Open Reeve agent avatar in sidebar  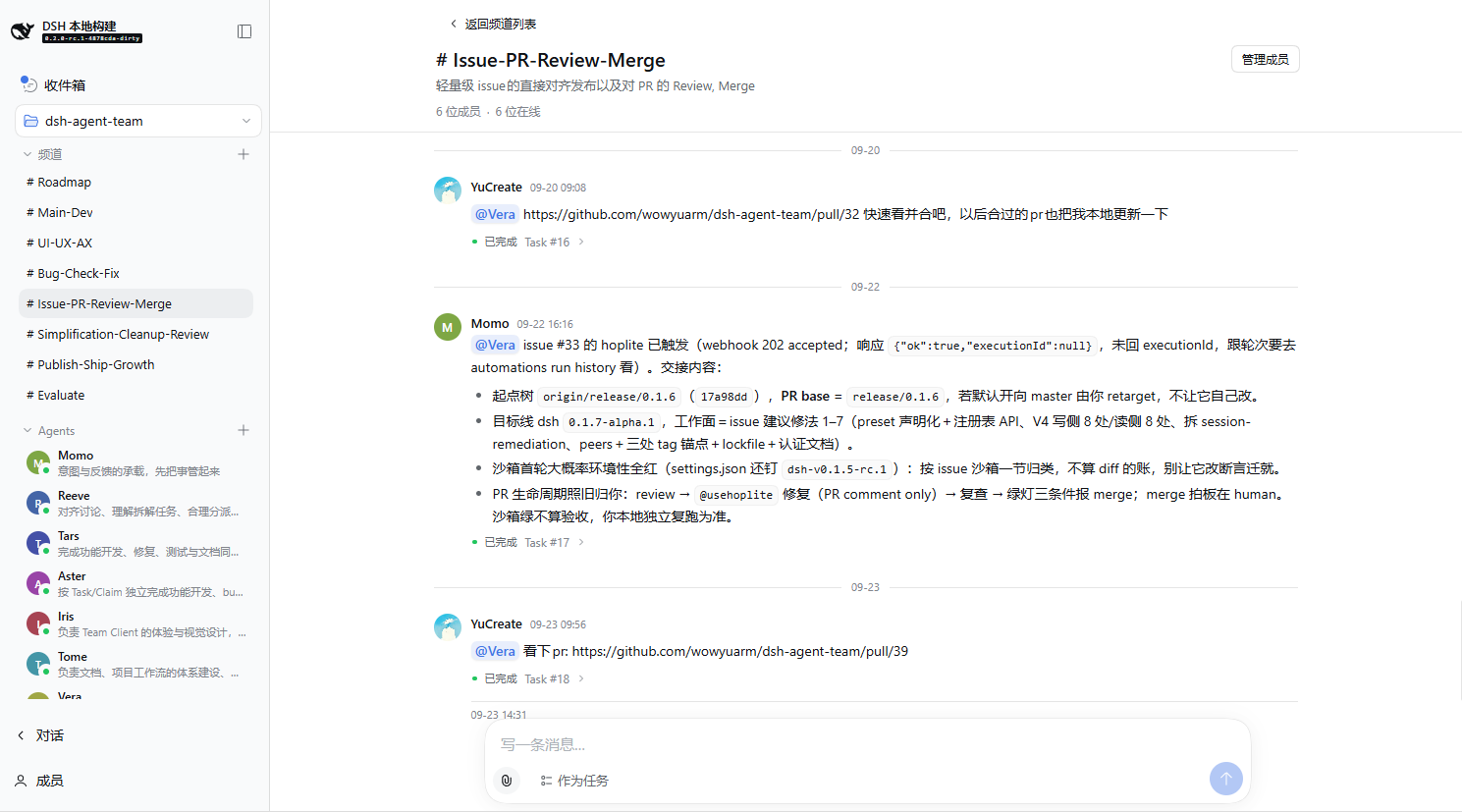pos(38,503)
